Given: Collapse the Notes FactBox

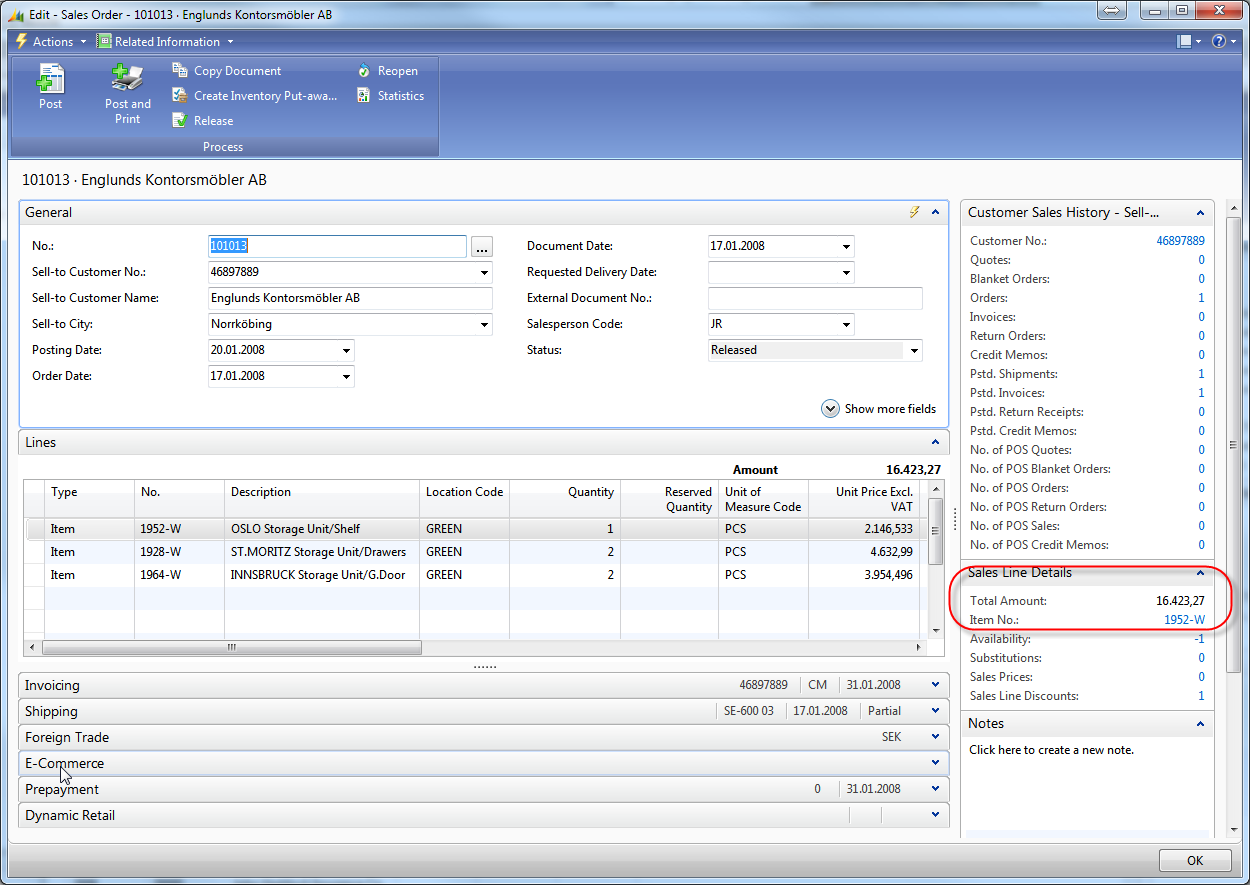Looking at the screenshot, I should (1200, 723).
